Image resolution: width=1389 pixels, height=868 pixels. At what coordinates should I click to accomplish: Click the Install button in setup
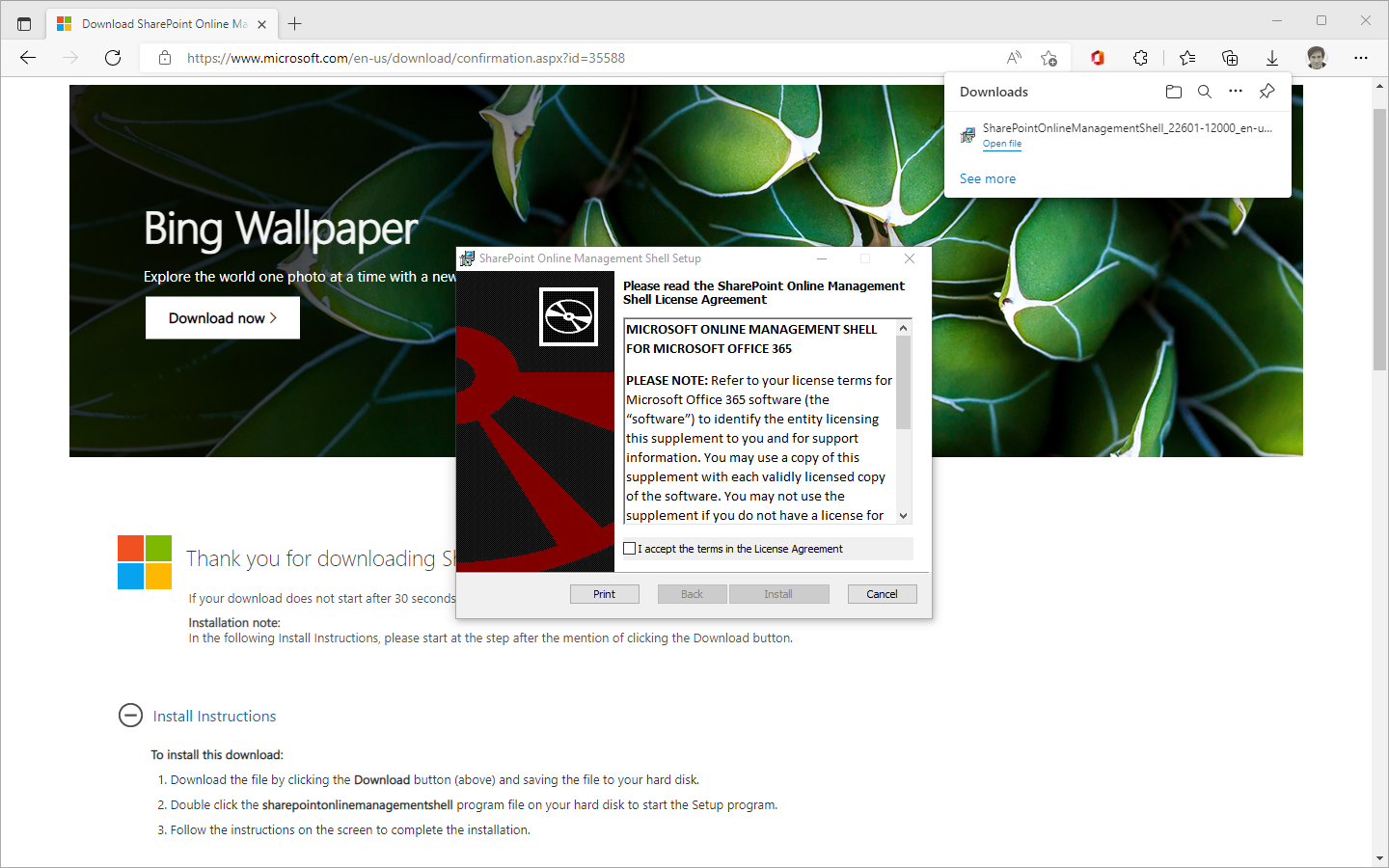point(778,594)
